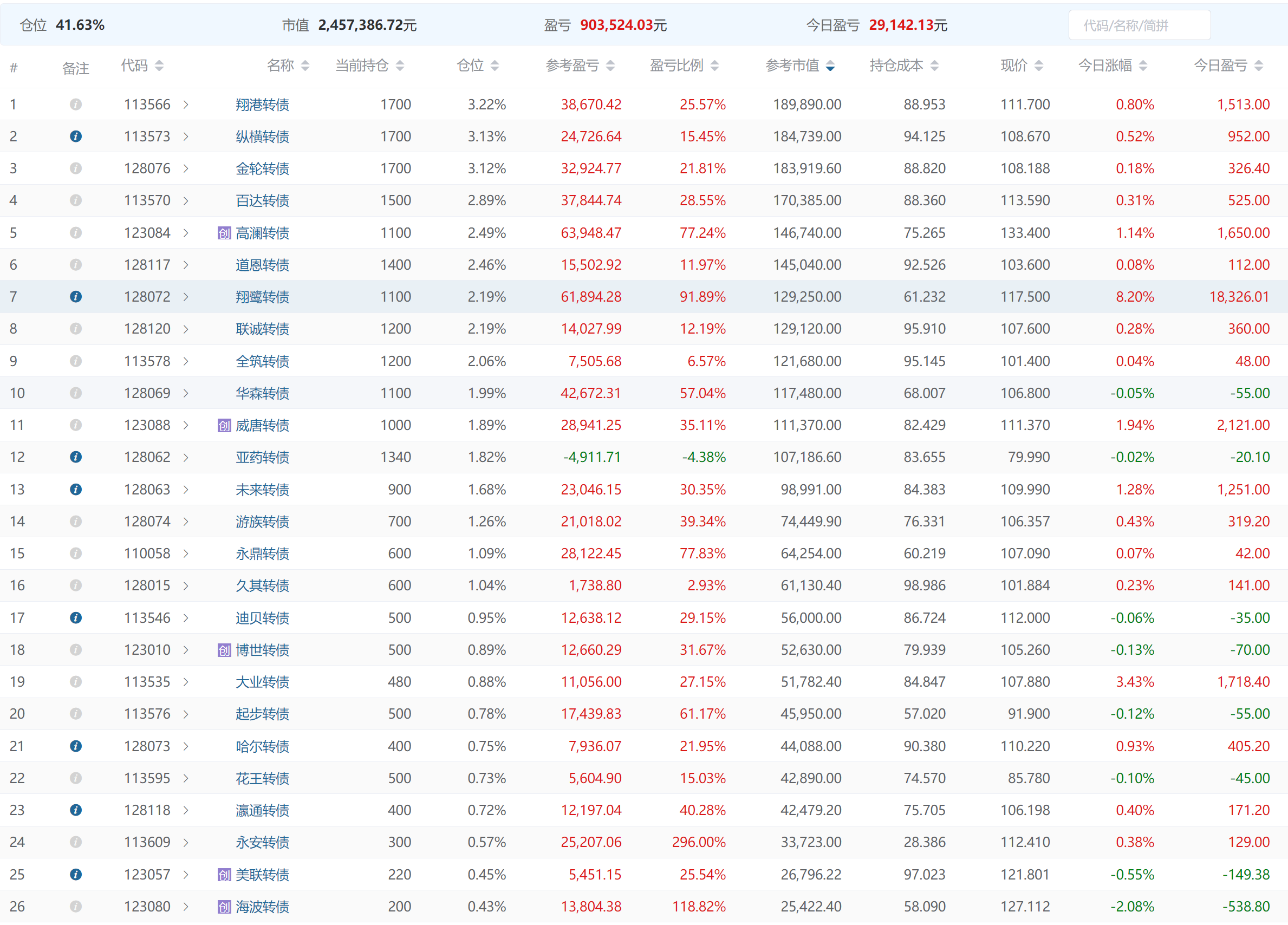This screenshot has height=925, width=1288.
Task: Open the 大业转债 bond link
Action: (262, 682)
